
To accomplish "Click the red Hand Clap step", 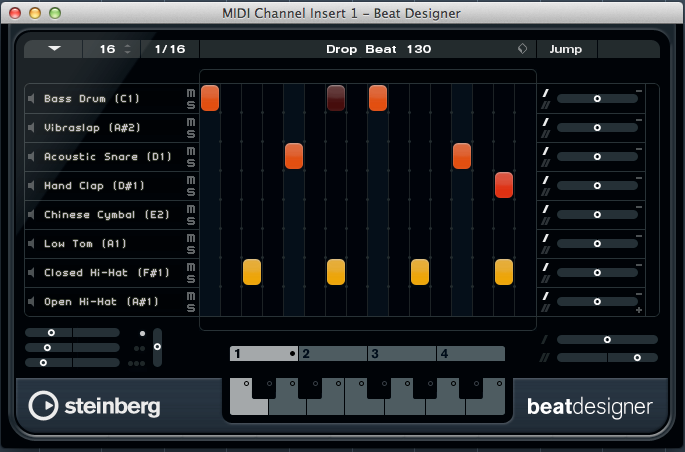I will click(x=504, y=185).
